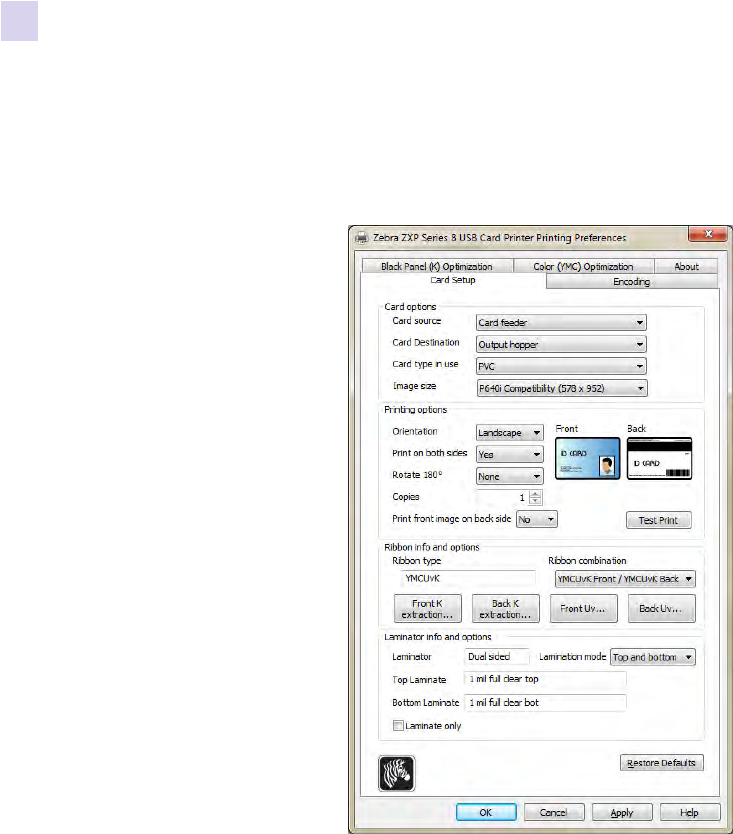
Task: Click the Back card preview thumbnail
Action: [x=659, y=458]
